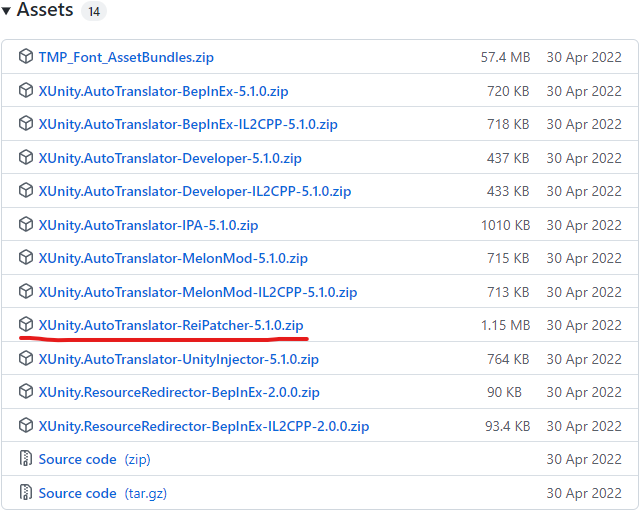The image size is (641, 512).
Task: Click file-zip icon beside Source code (tar.gz)
Action: coord(26,493)
